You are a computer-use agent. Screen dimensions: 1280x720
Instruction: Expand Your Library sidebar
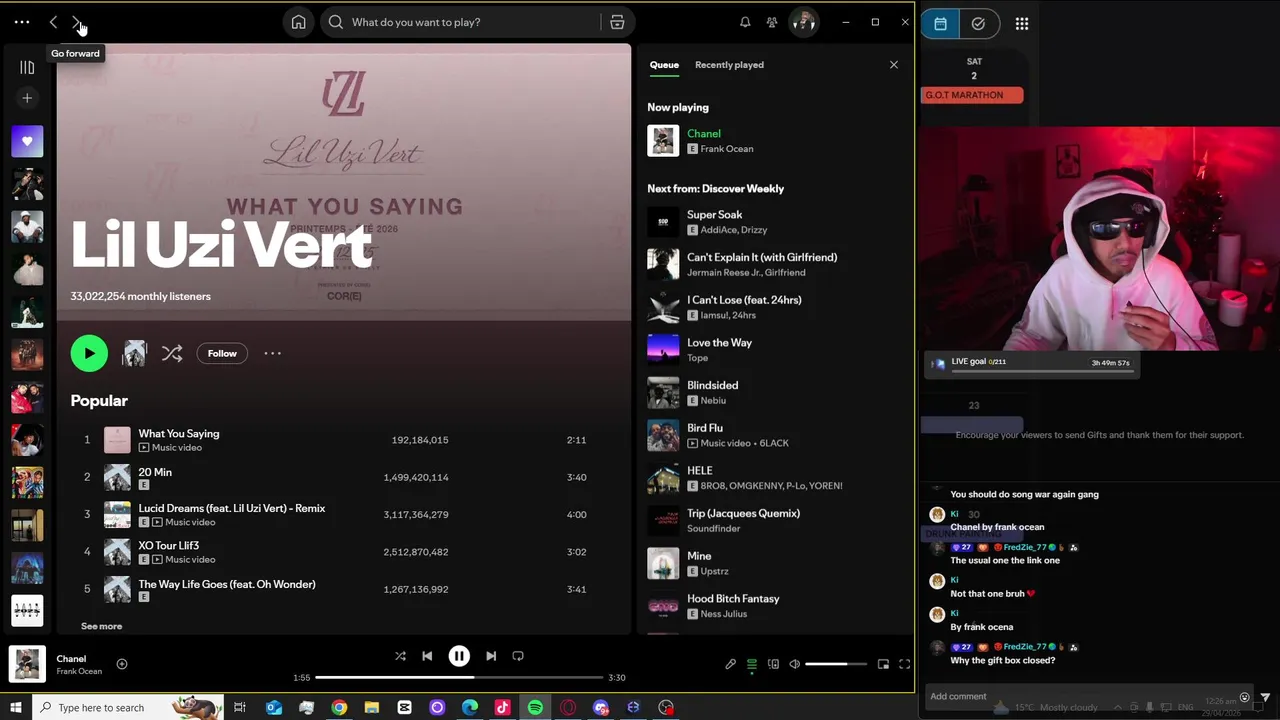[x=27, y=67]
